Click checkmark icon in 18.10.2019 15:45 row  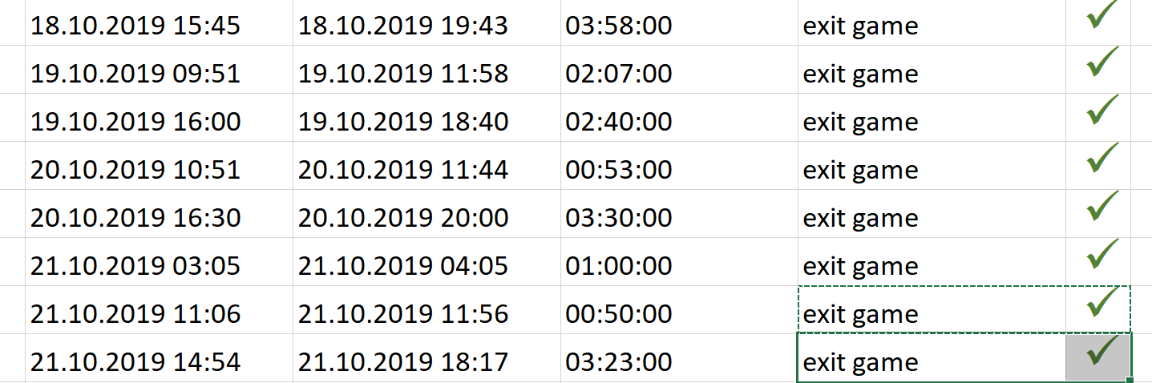pyautogui.click(x=1102, y=16)
